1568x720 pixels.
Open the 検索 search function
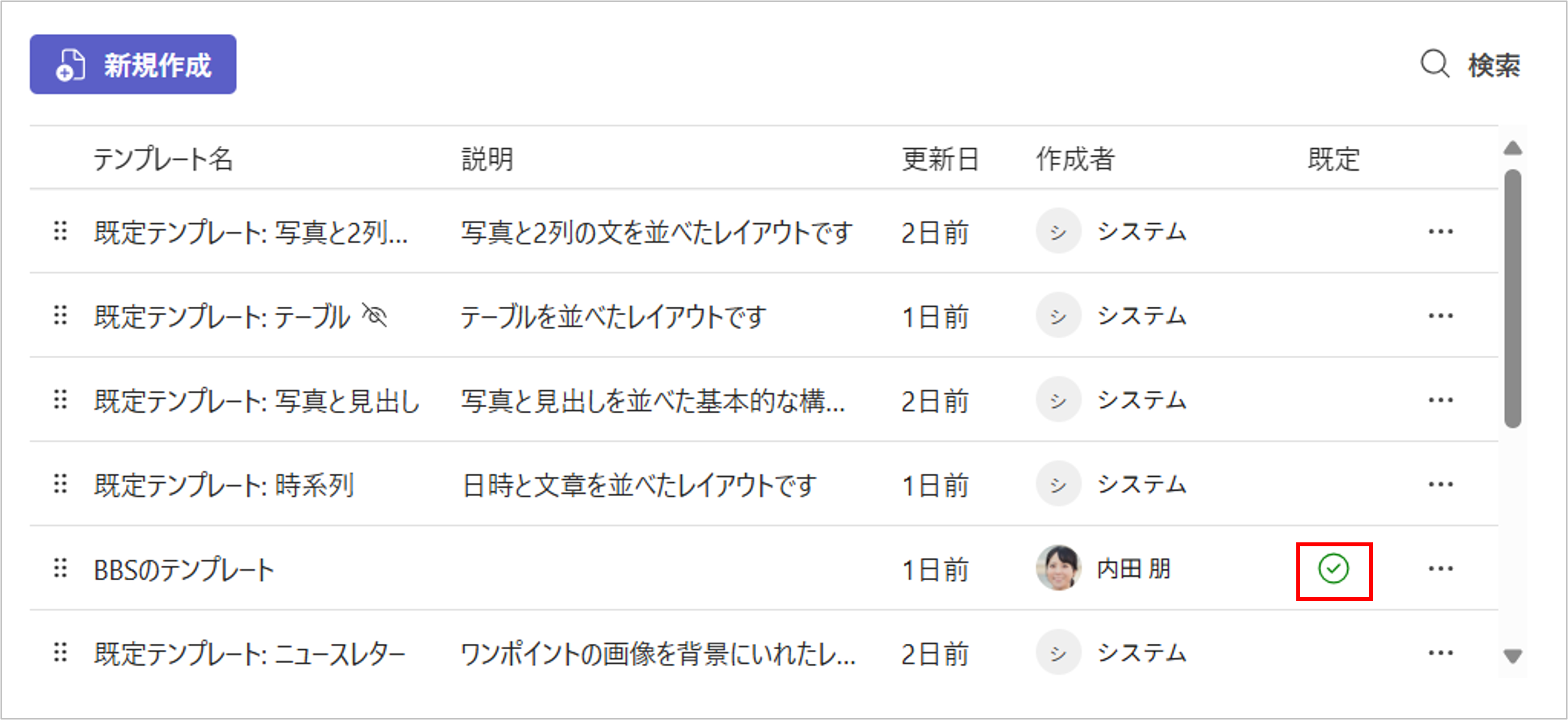[x=1470, y=65]
